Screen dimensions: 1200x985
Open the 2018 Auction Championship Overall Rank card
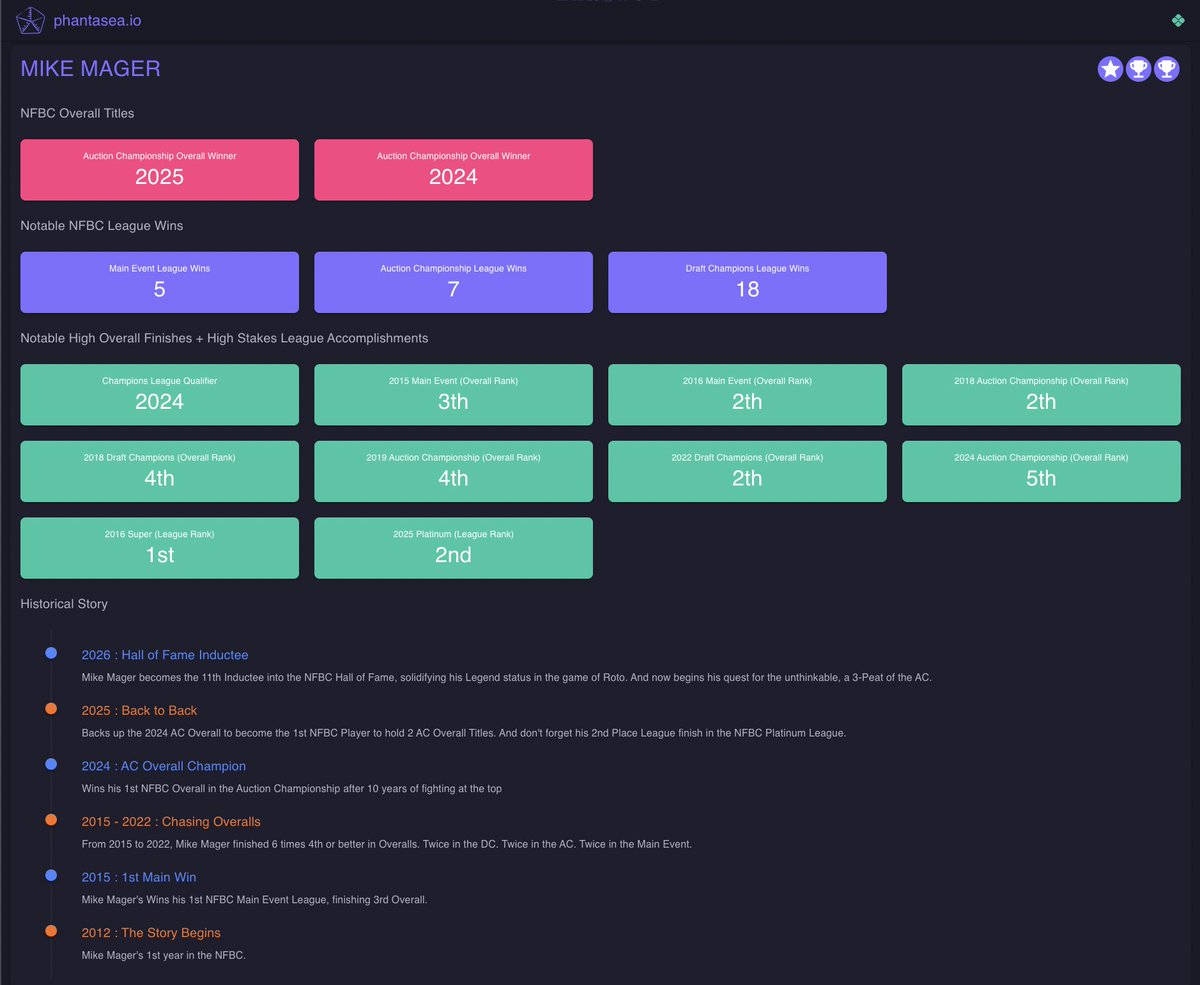click(1041, 395)
